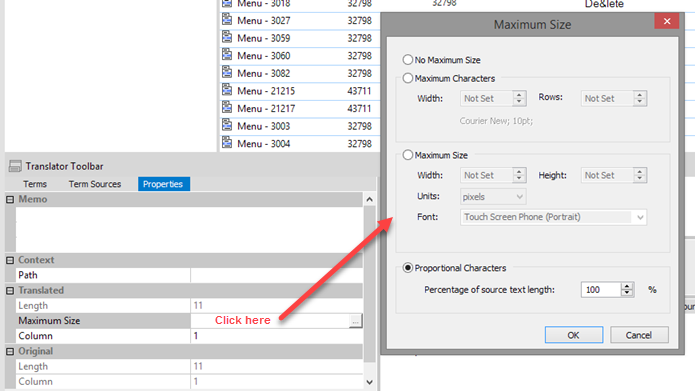This screenshot has width=695, height=391.
Task: Open the Units pixels dropdown
Action: click(493, 196)
